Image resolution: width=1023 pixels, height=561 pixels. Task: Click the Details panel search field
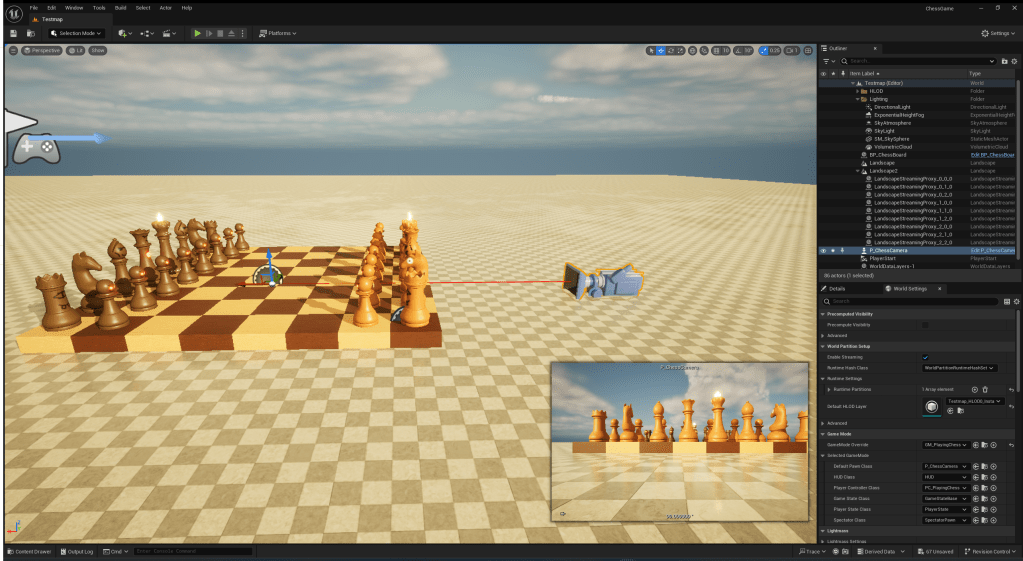(x=910, y=301)
